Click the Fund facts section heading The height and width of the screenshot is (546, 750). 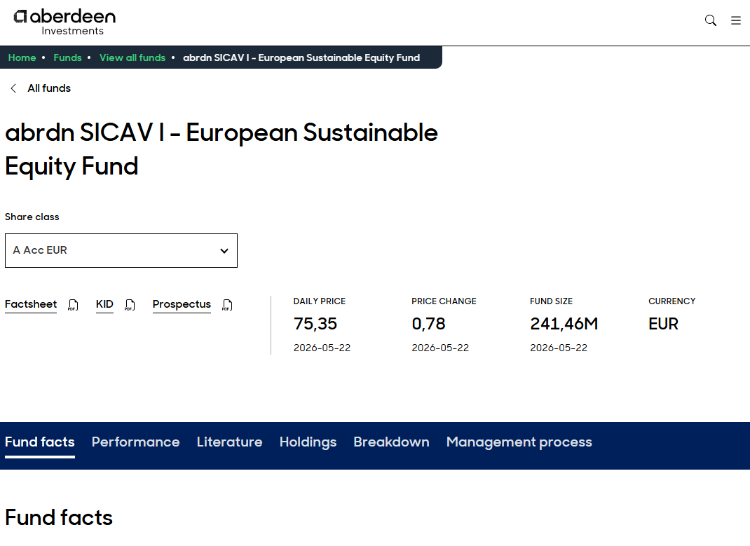pos(59,518)
